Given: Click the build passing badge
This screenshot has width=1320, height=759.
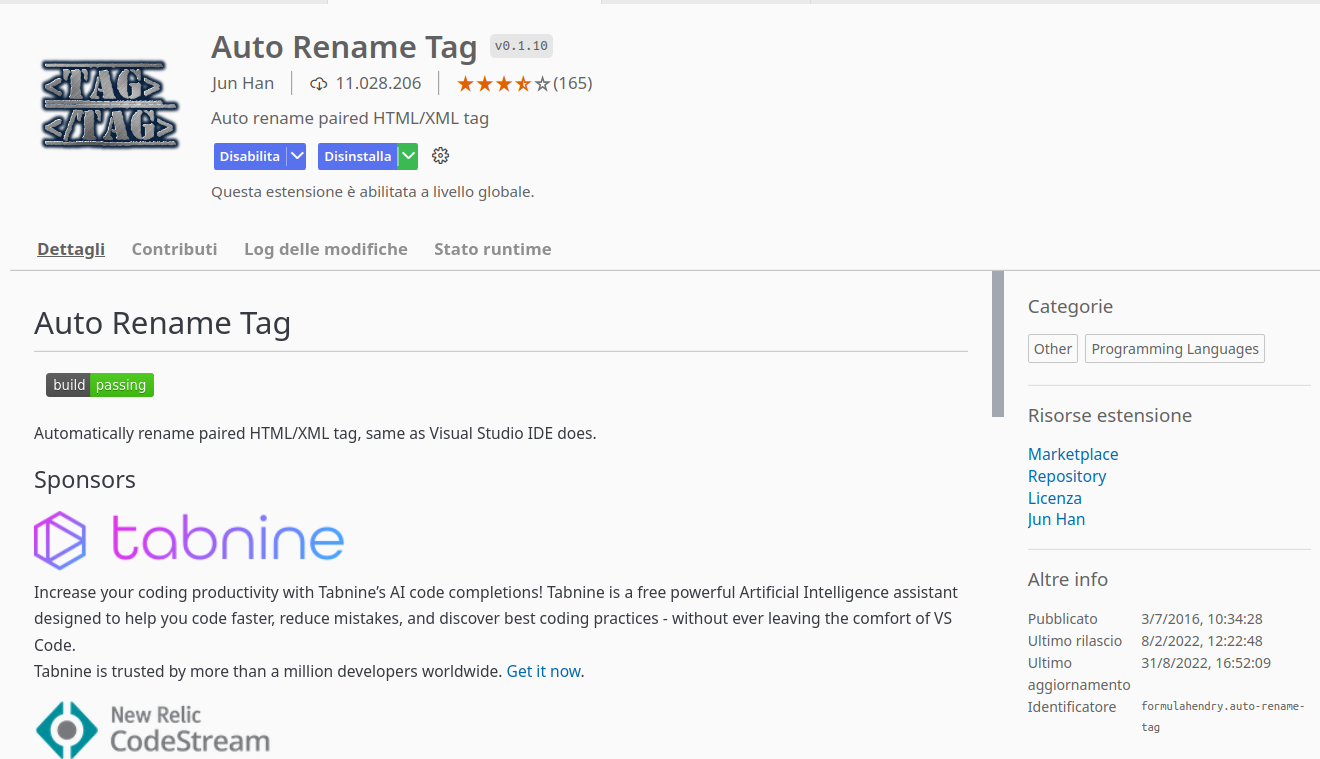Looking at the screenshot, I should (100, 385).
